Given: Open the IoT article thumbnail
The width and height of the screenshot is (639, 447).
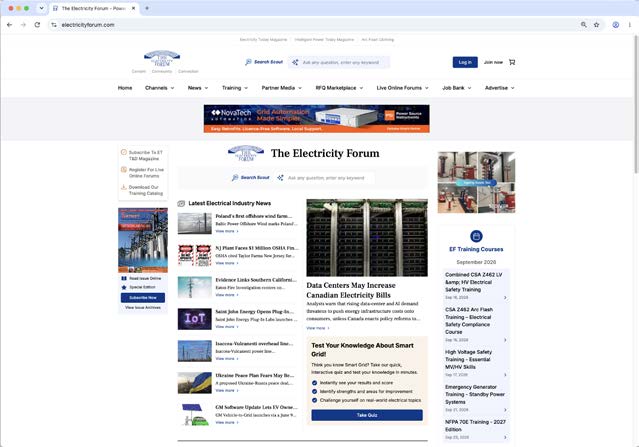Looking at the screenshot, I should 194,319.
